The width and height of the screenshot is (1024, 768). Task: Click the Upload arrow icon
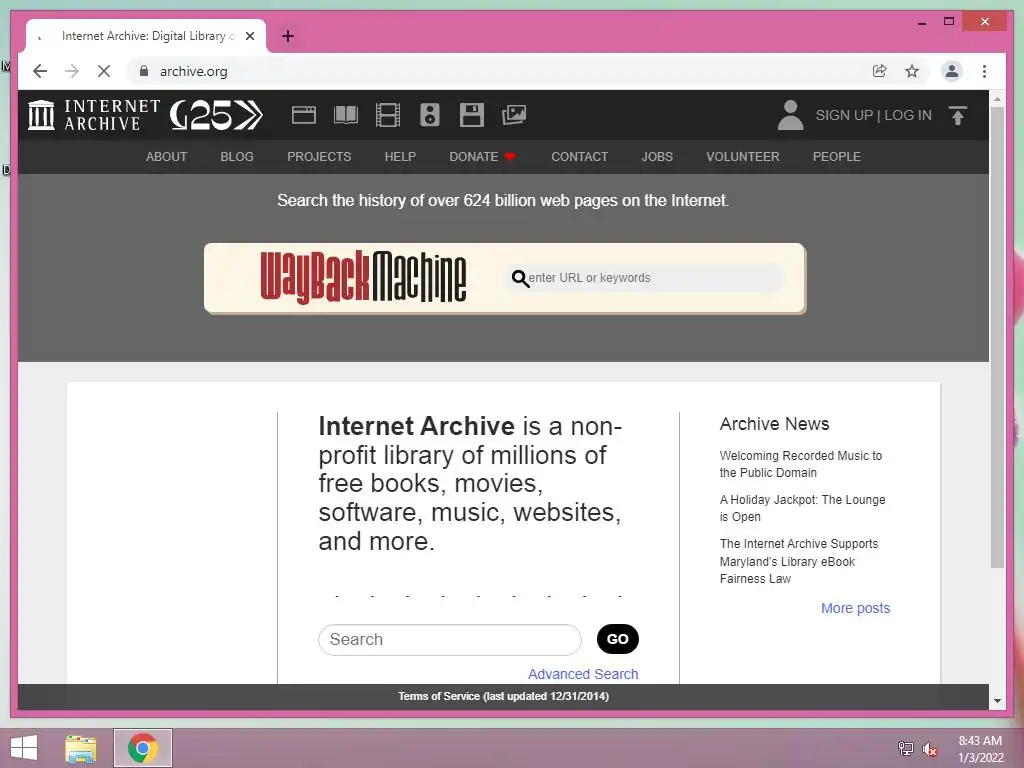(957, 116)
